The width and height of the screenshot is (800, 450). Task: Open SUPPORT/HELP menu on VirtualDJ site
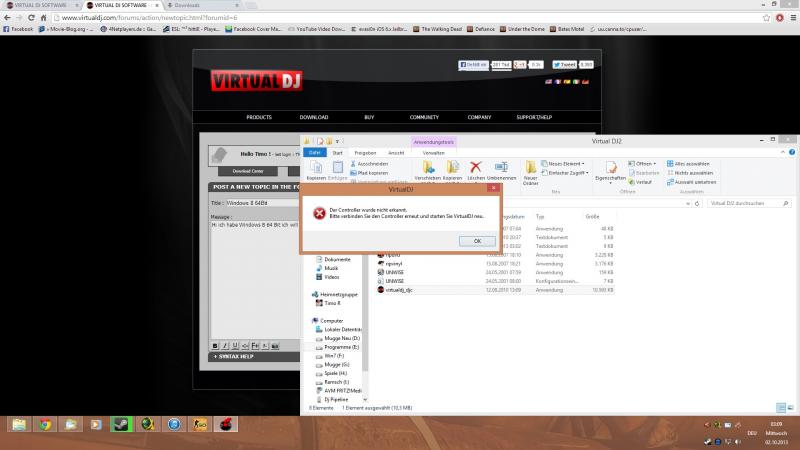click(x=534, y=117)
